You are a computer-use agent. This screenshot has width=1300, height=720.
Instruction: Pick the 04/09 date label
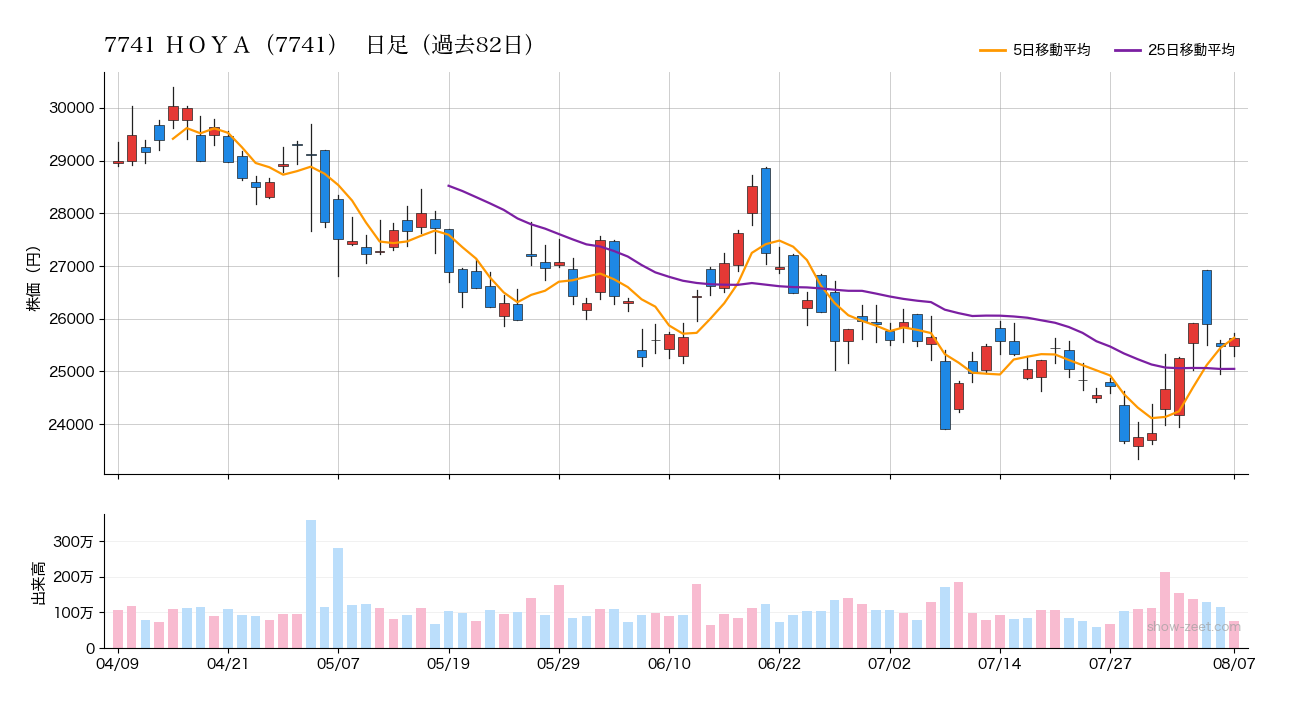point(118,663)
